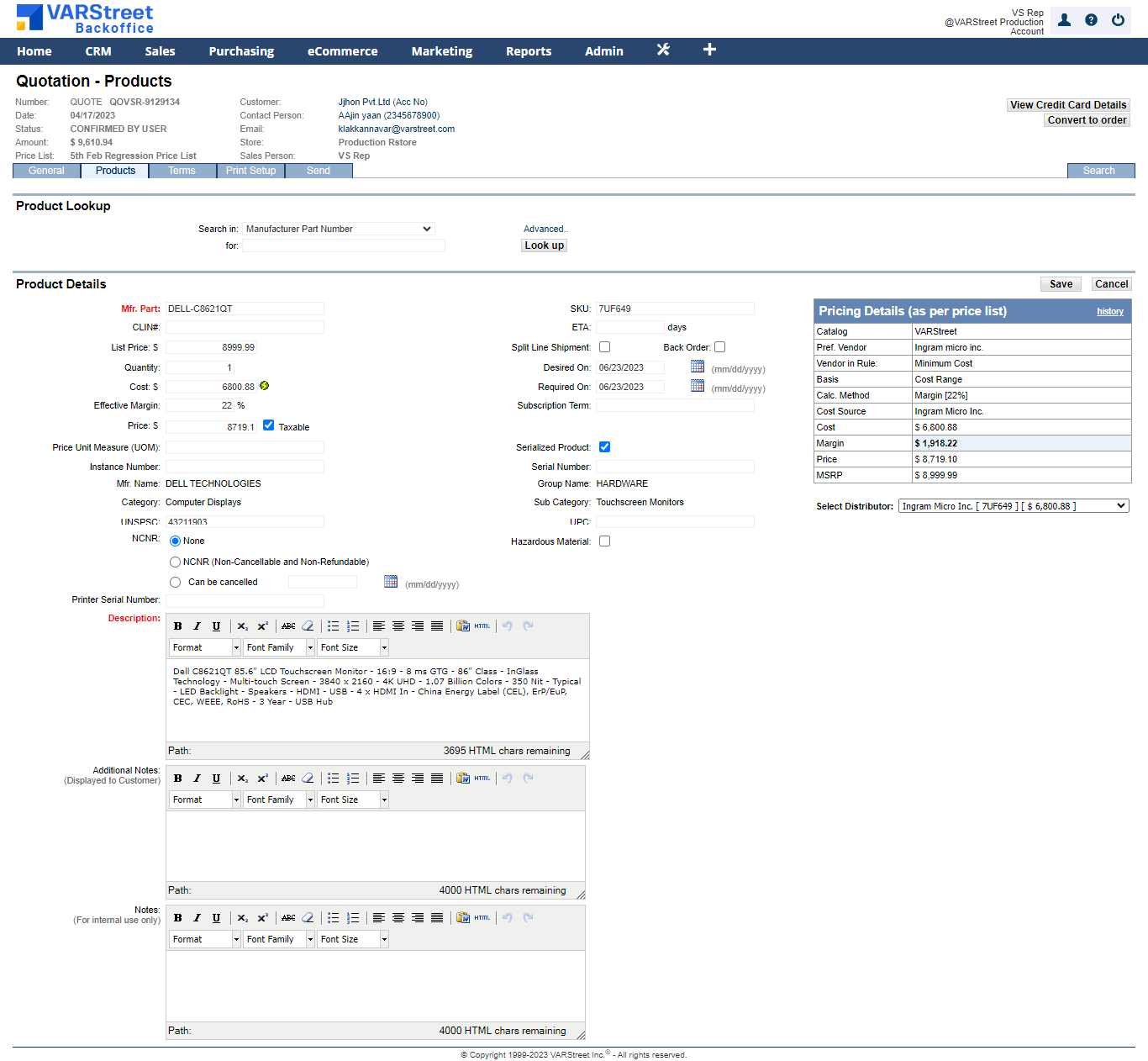Viewport: 1148px width, 1061px height.
Task: Enable the Back Order checkbox
Action: pyautogui.click(x=719, y=347)
